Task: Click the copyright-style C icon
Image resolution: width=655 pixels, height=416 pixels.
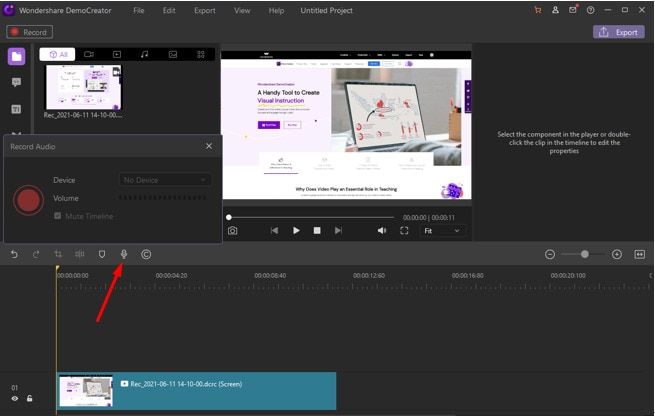Action: click(x=146, y=254)
